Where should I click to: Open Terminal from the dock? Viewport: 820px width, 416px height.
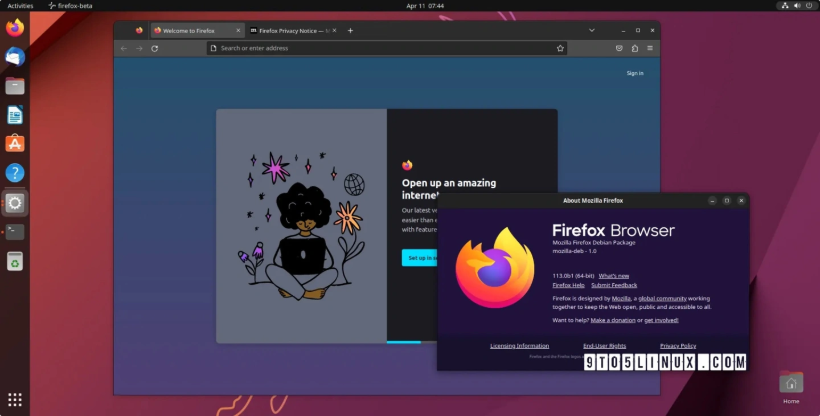(14, 232)
